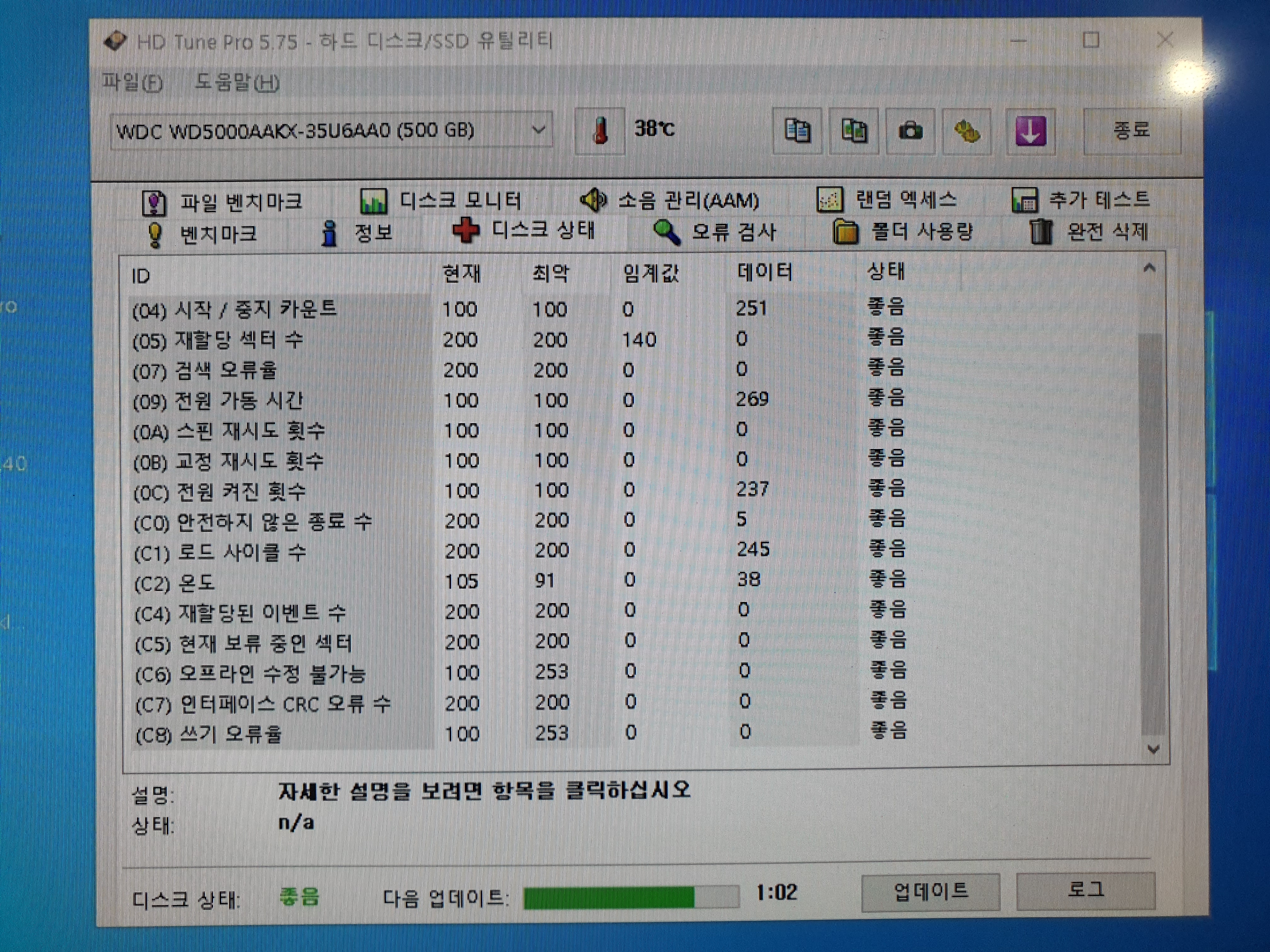Click the 업데이트 button
Image resolution: width=1270 pixels, height=952 pixels.
tap(931, 892)
